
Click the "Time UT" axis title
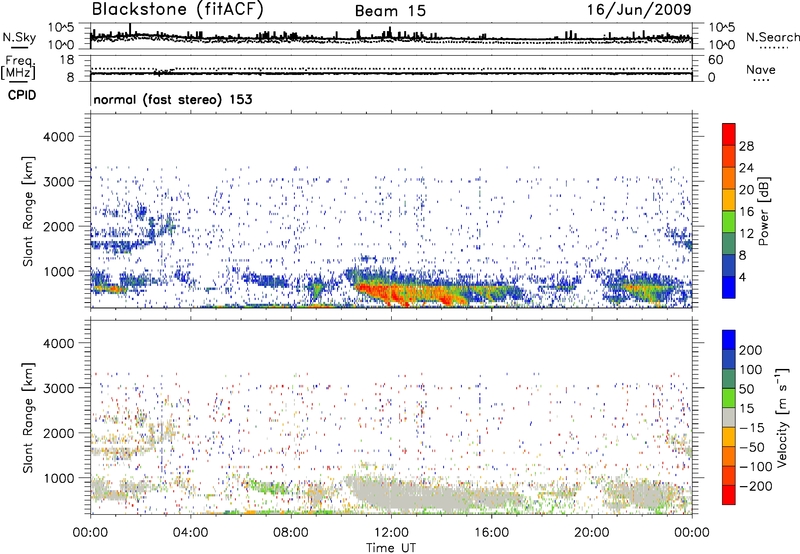click(x=391, y=548)
